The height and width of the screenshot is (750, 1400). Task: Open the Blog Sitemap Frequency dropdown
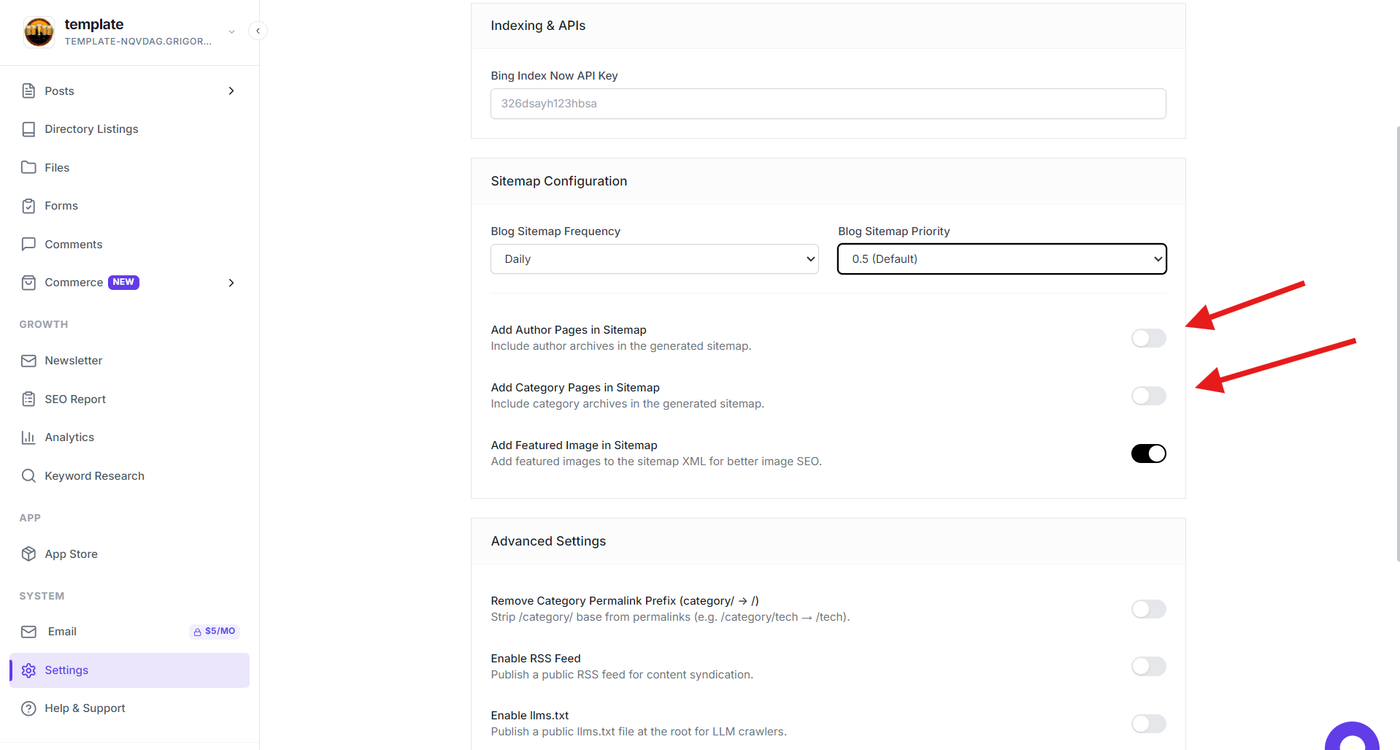(x=655, y=259)
